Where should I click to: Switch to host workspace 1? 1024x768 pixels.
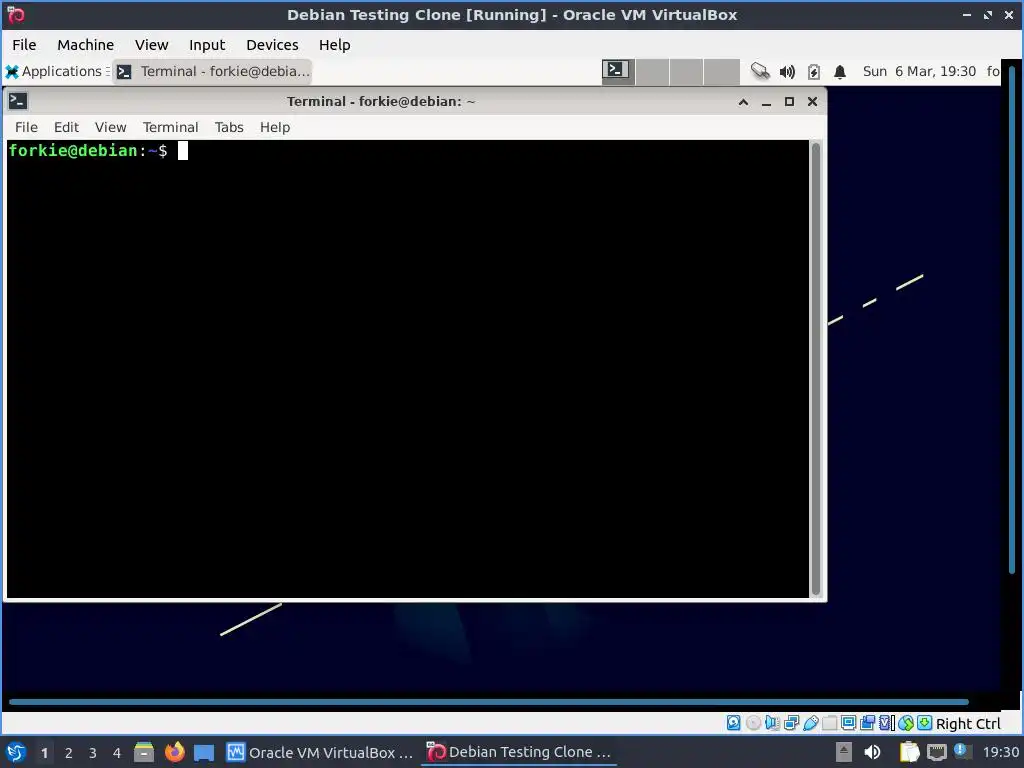click(x=44, y=753)
